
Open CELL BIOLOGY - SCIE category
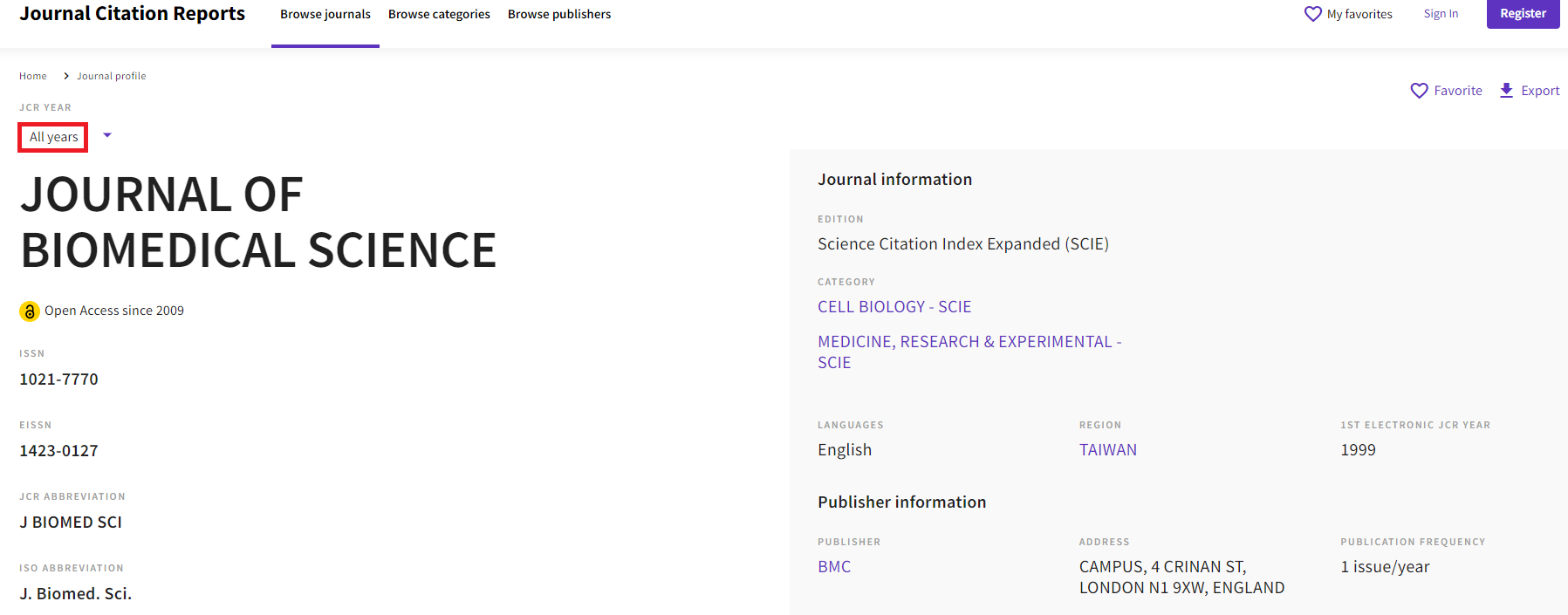[894, 307]
